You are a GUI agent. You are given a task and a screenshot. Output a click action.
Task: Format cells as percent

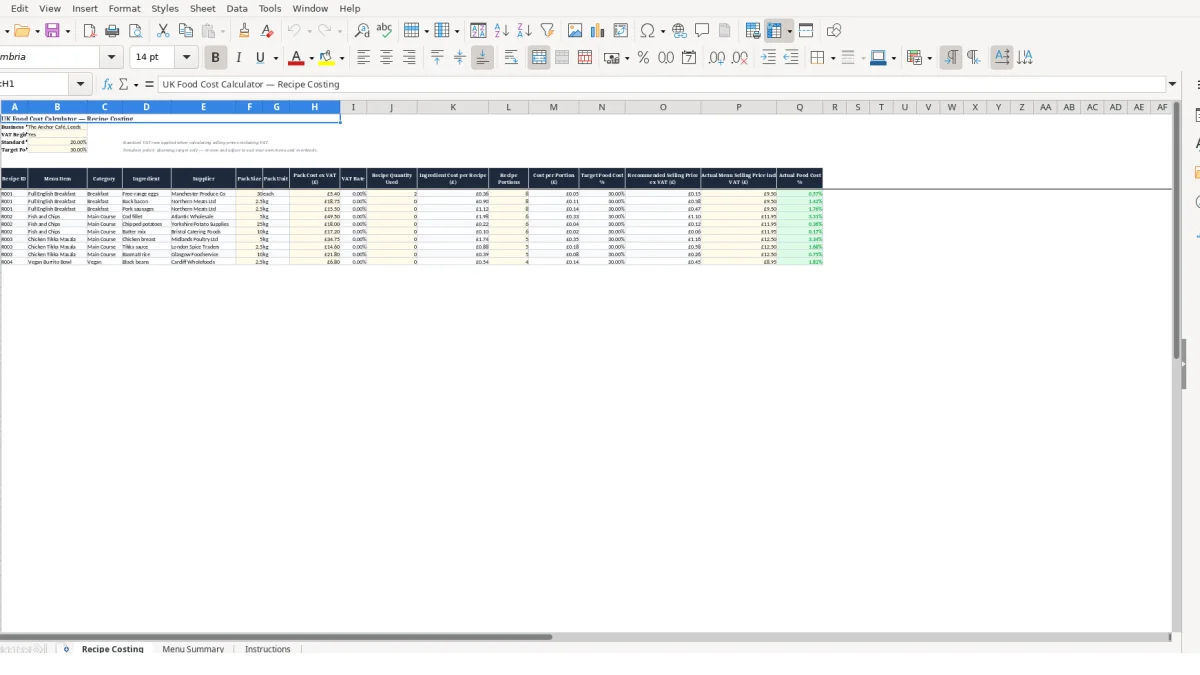click(x=643, y=58)
